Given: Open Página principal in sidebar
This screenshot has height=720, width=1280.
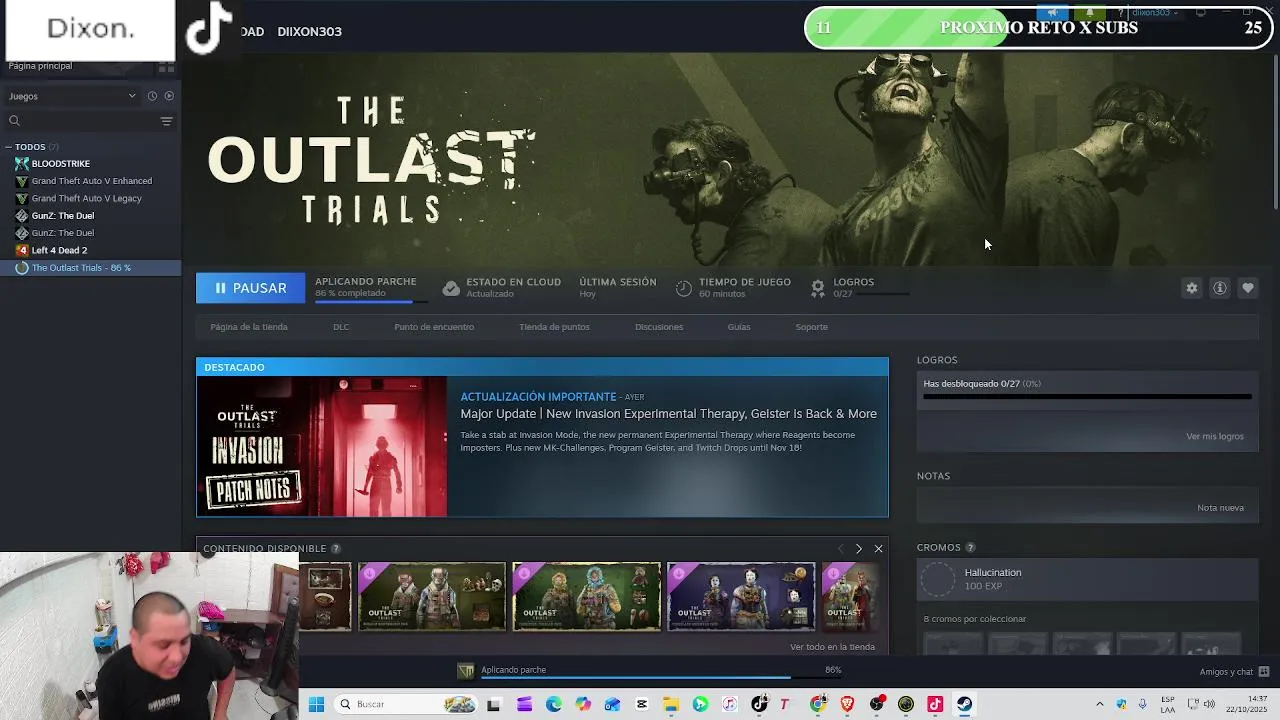Looking at the screenshot, I should point(40,66).
